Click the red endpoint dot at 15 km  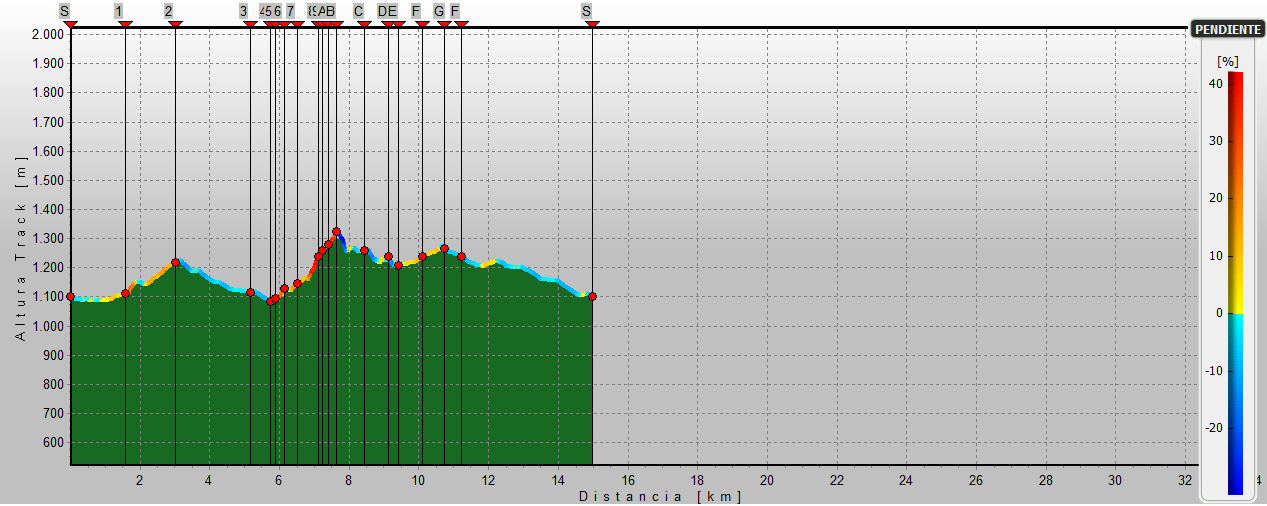(592, 296)
